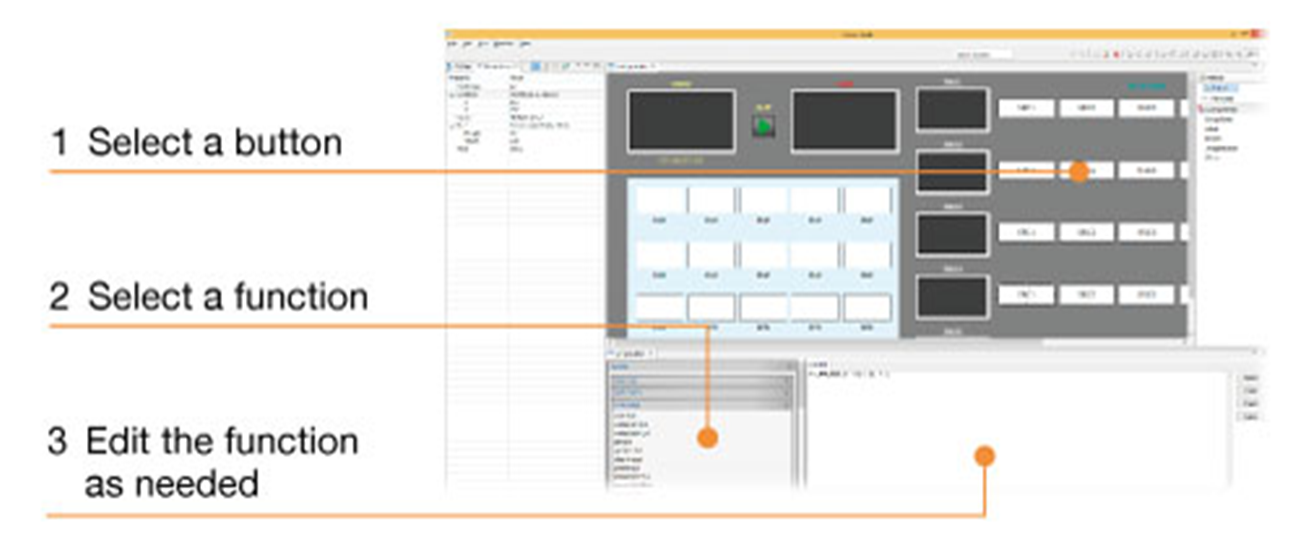Select the large monitor with the red label
Viewport: 1301px width, 547px height.
click(845, 121)
